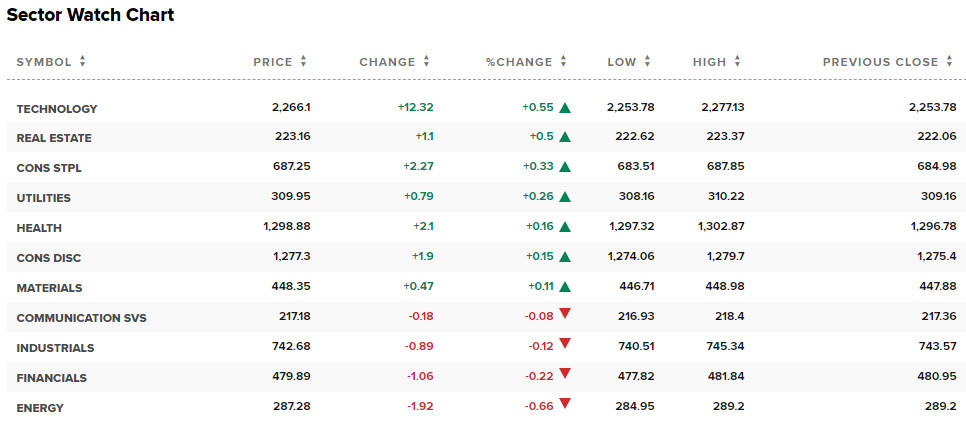Click the red down arrow for FINANCIALS
Screen dimensions: 966x424
565,374
